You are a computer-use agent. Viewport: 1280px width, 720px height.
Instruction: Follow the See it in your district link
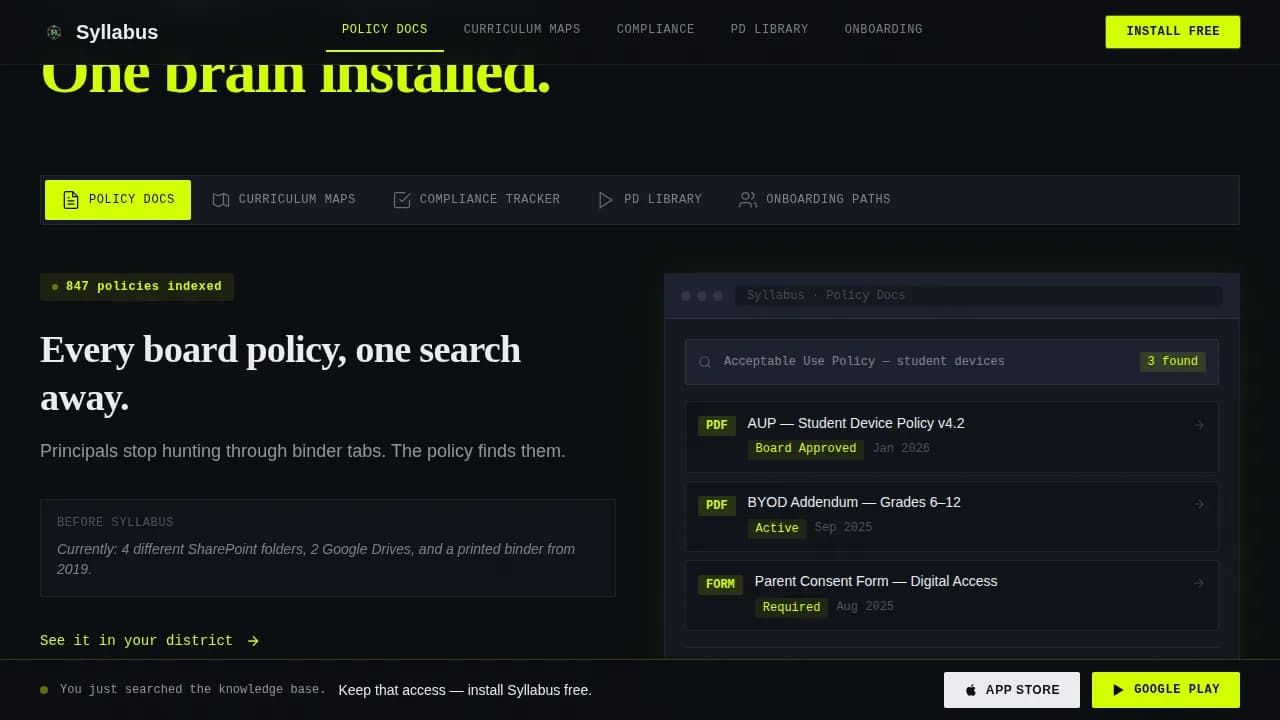[x=150, y=641]
